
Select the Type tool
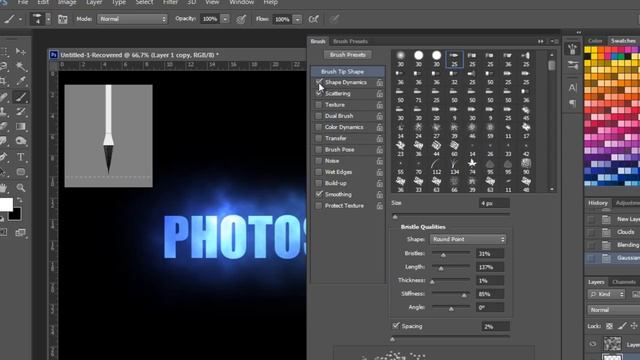click(20, 157)
